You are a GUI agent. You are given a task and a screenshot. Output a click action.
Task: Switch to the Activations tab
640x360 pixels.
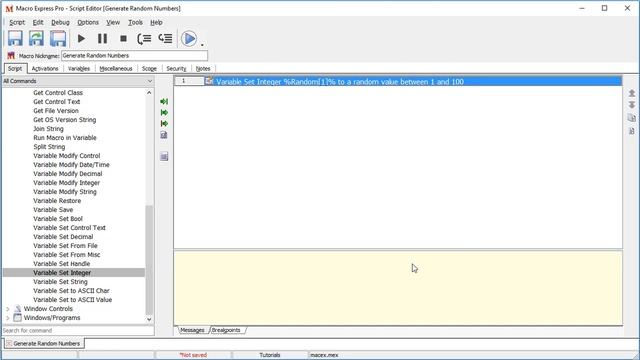(45, 69)
